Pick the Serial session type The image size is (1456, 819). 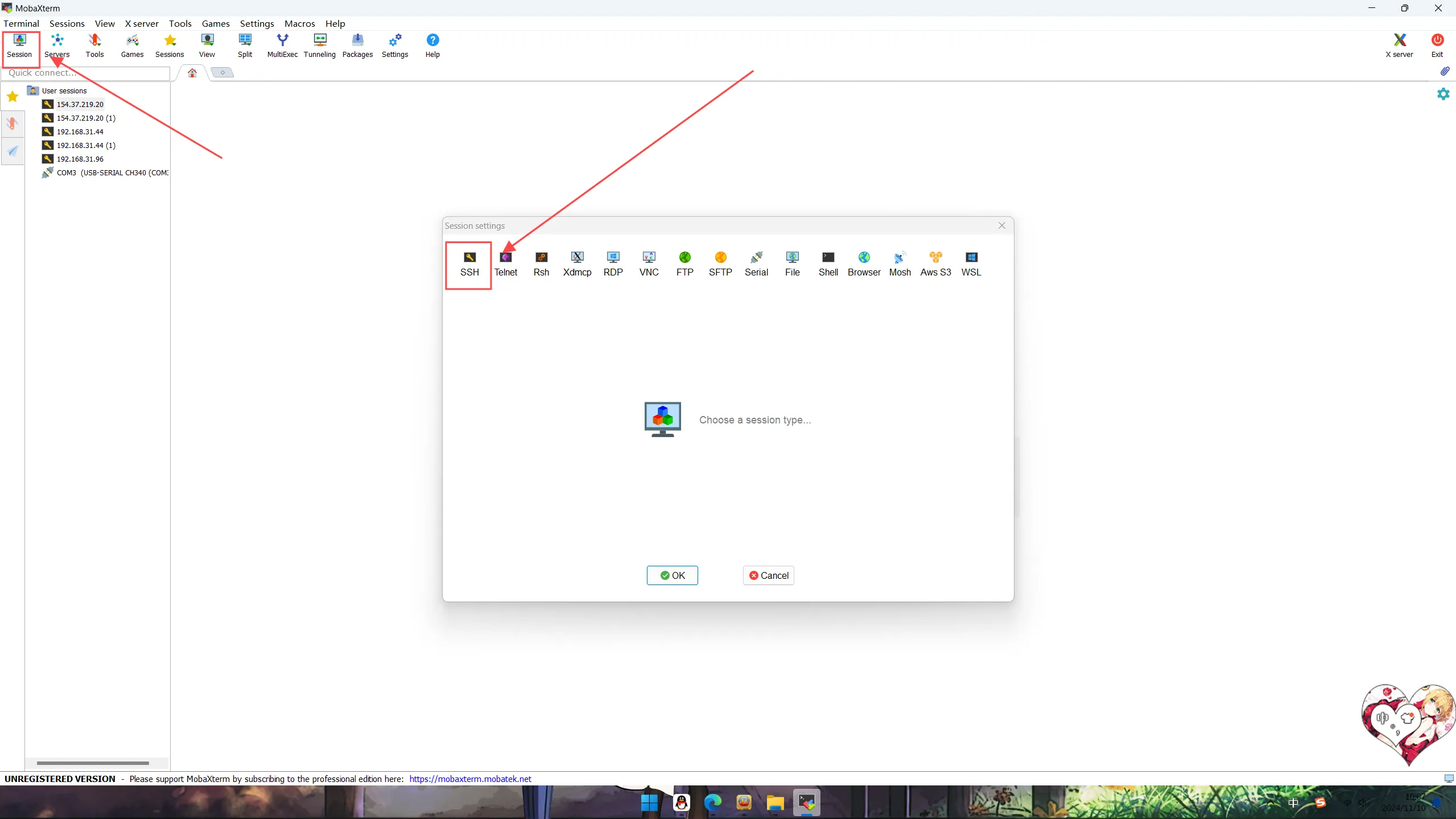pyautogui.click(x=756, y=264)
